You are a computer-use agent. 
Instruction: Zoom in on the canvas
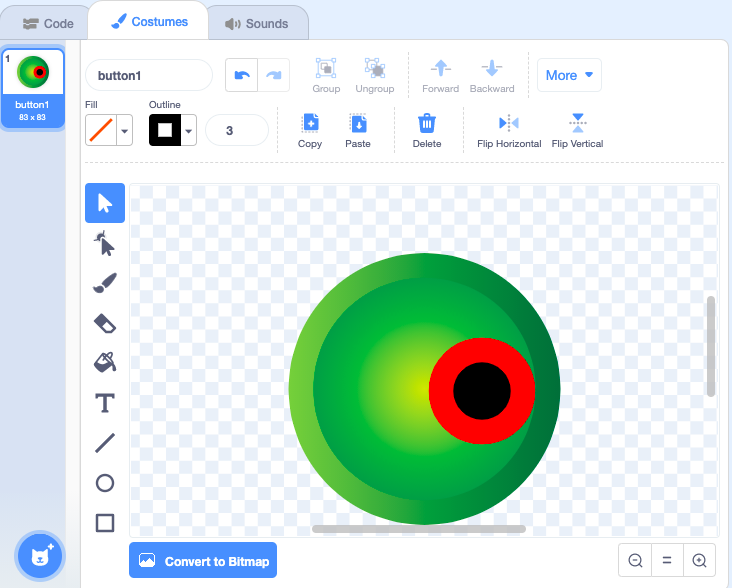pyautogui.click(x=699, y=561)
